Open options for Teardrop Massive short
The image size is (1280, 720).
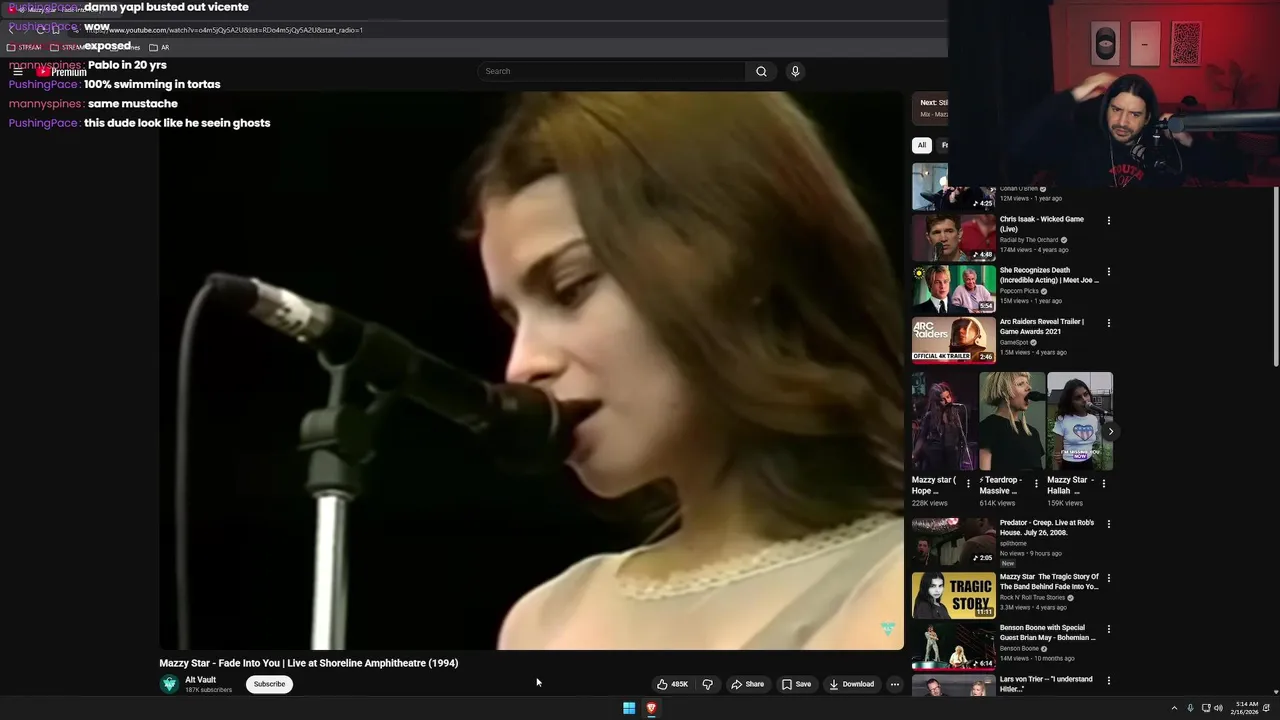point(1036,484)
